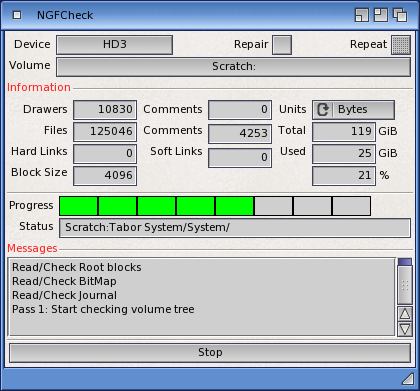The height and width of the screenshot is (391, 420).
Task: Click the Progress bar
Action: [215, 206]
